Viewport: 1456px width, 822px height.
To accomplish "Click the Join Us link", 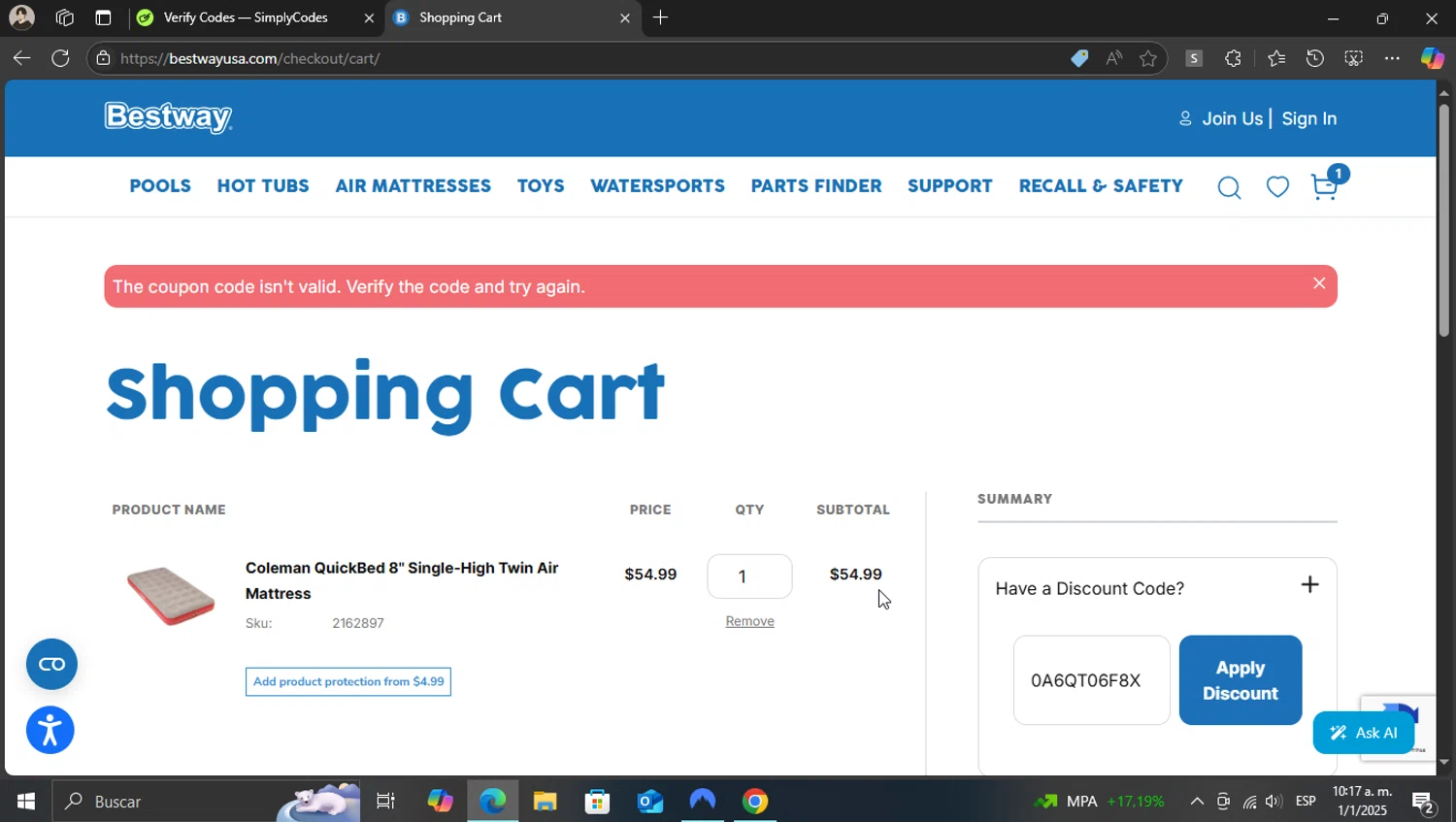I will click(x=1232, y=118).
